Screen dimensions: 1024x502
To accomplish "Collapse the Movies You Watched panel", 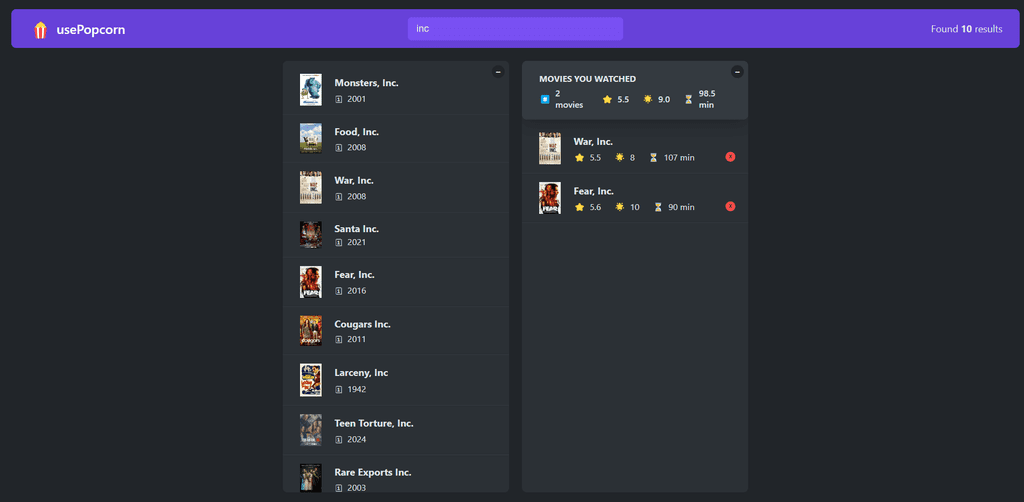I will coord(737,72).
